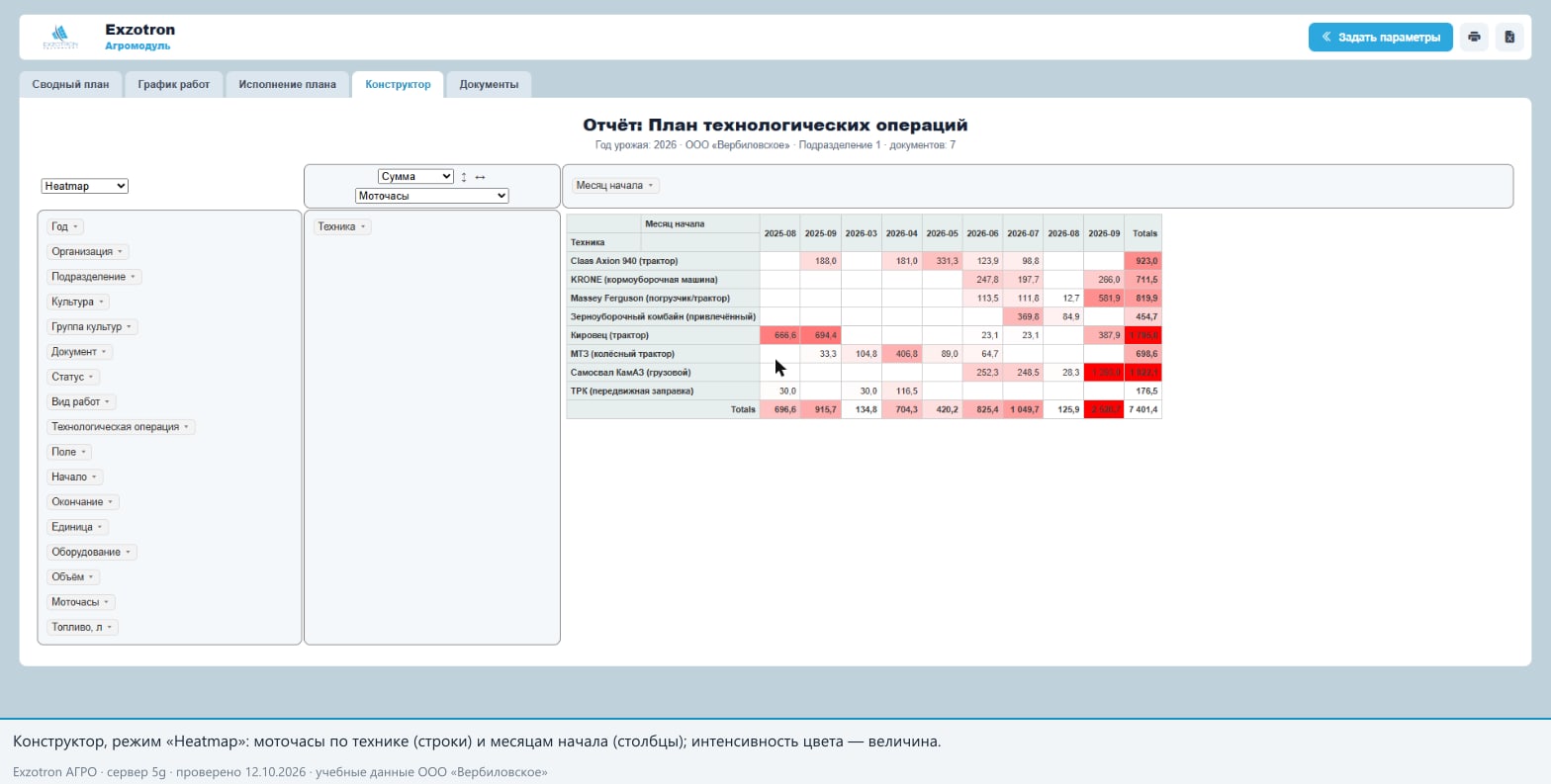This screenshot has width=1551, height=784.
Task: Open the Сумма aggregator dropdown
Action: [415, 176]
